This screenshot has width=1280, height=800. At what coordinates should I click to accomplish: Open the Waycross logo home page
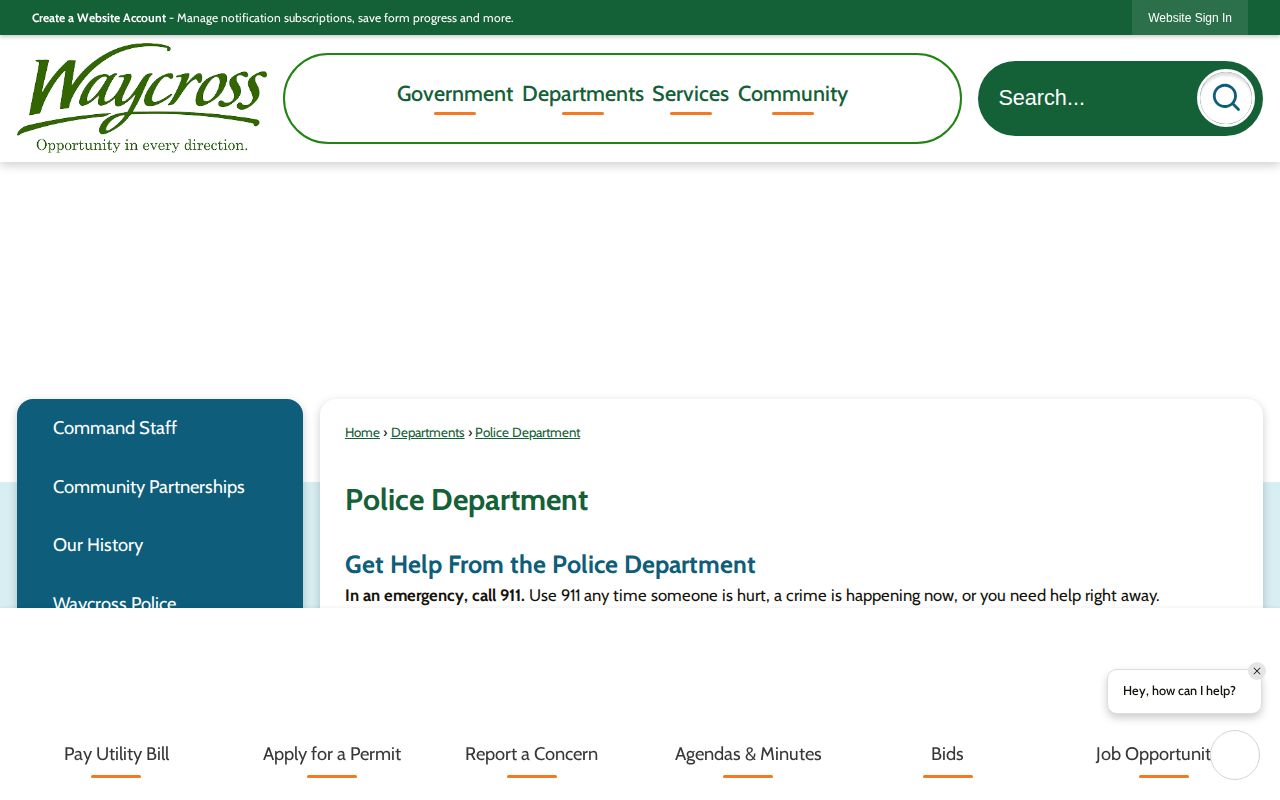tap(142, 98)
